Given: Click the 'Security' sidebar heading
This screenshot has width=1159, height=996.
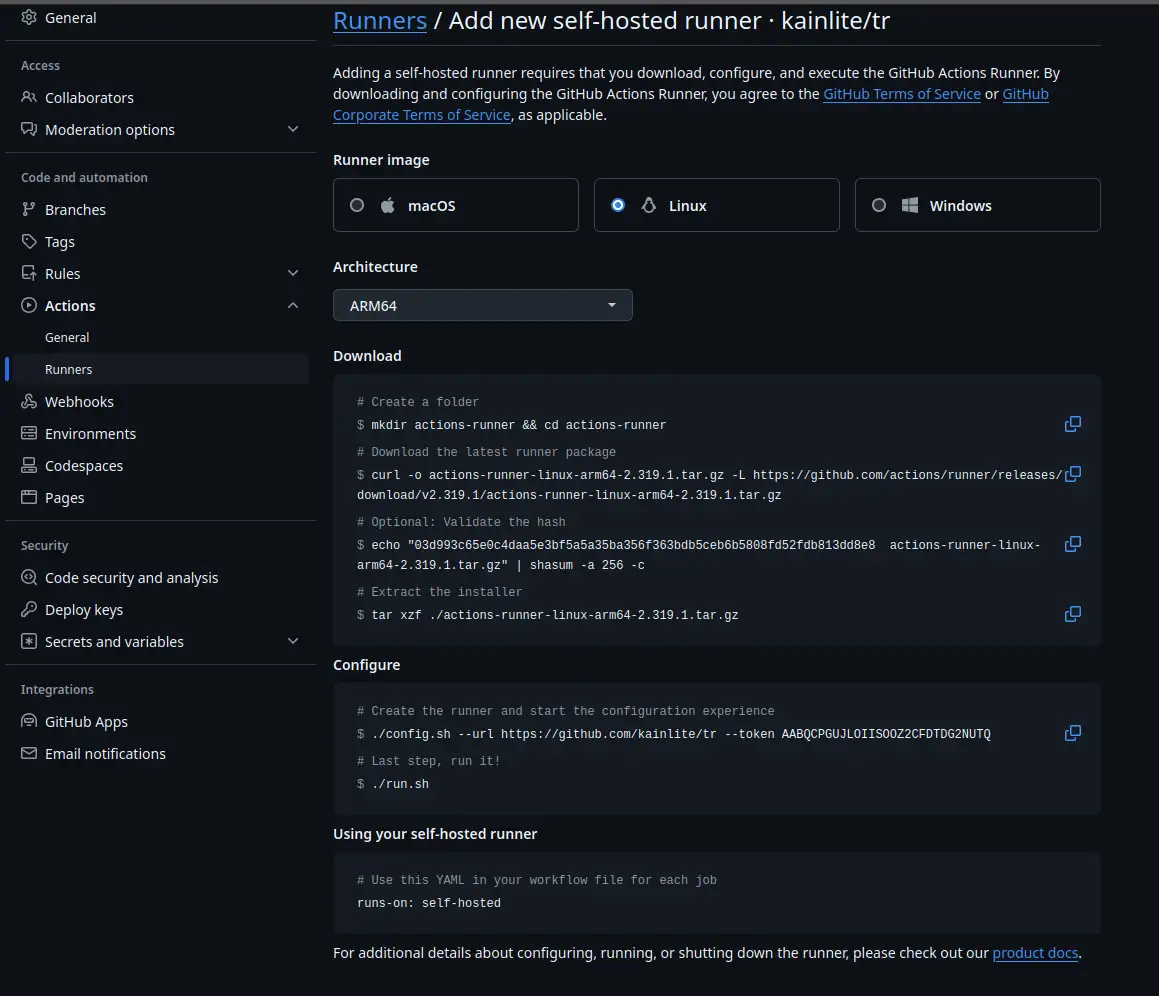Looking at the screenshot, I should (44, 546).
